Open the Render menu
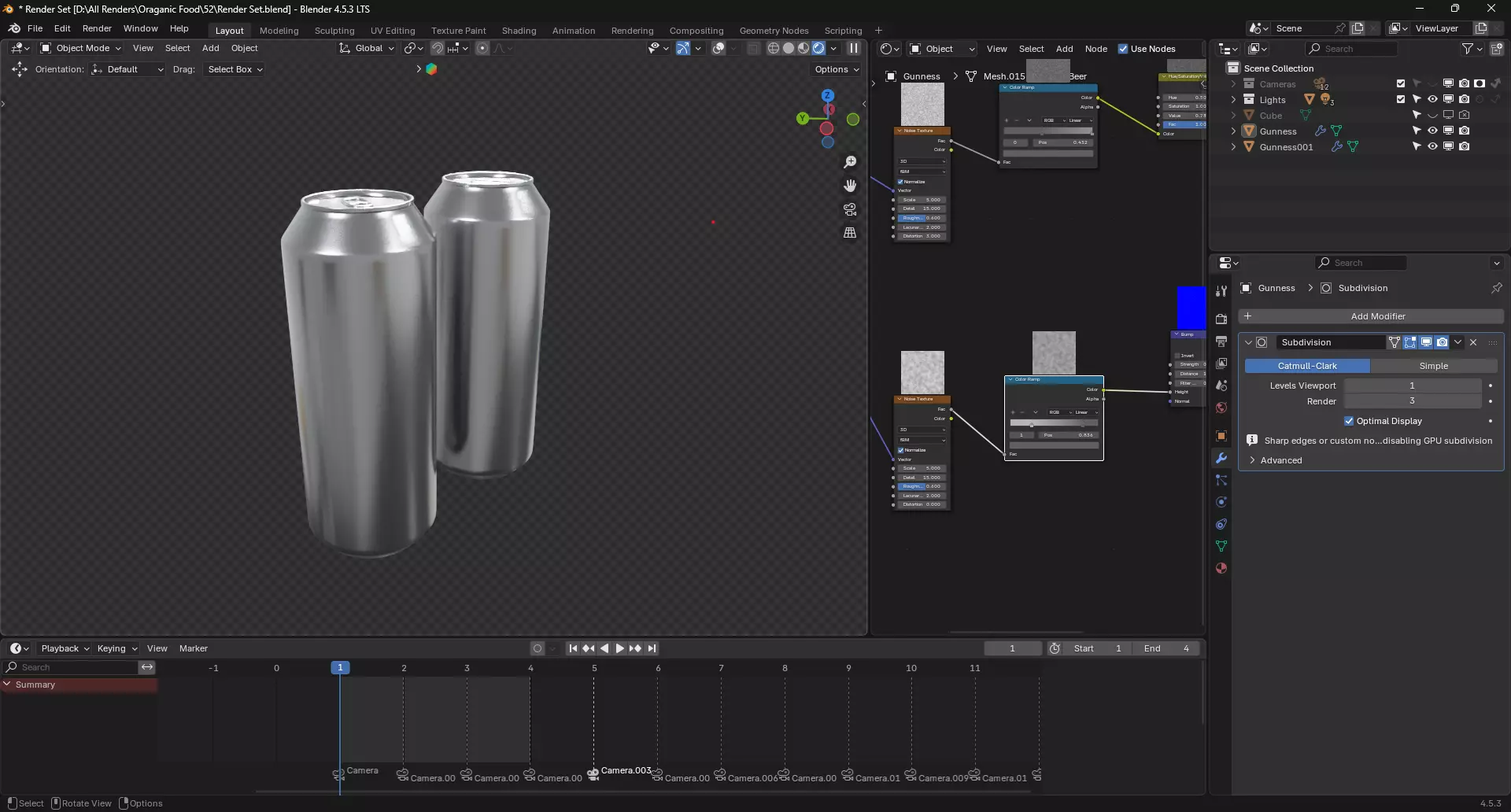1511x812 pixels. pos(97,28)
